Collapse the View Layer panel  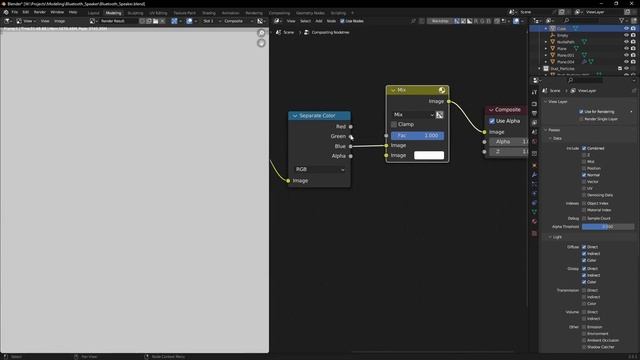pyautogui.click(x=546, y=102)
